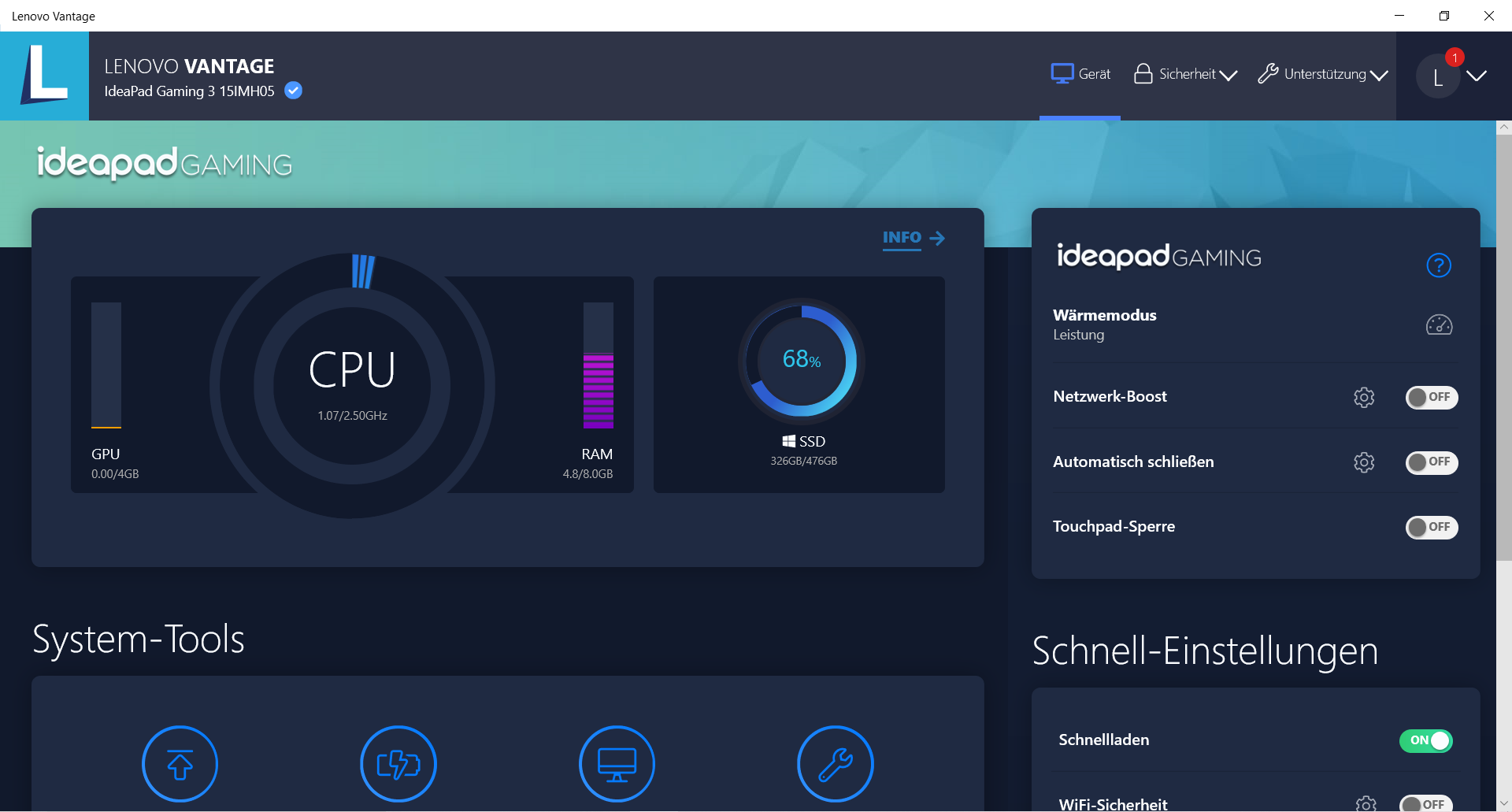Close the Lenovo Vantage window

[x=1489, y=16]
